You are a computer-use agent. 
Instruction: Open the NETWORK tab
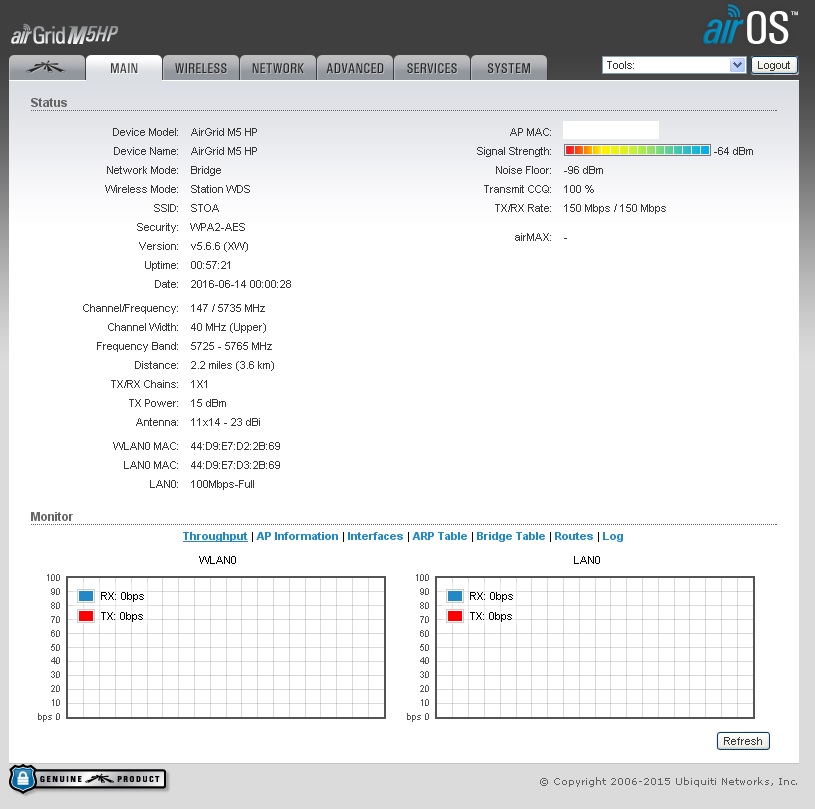click(278, 68)
